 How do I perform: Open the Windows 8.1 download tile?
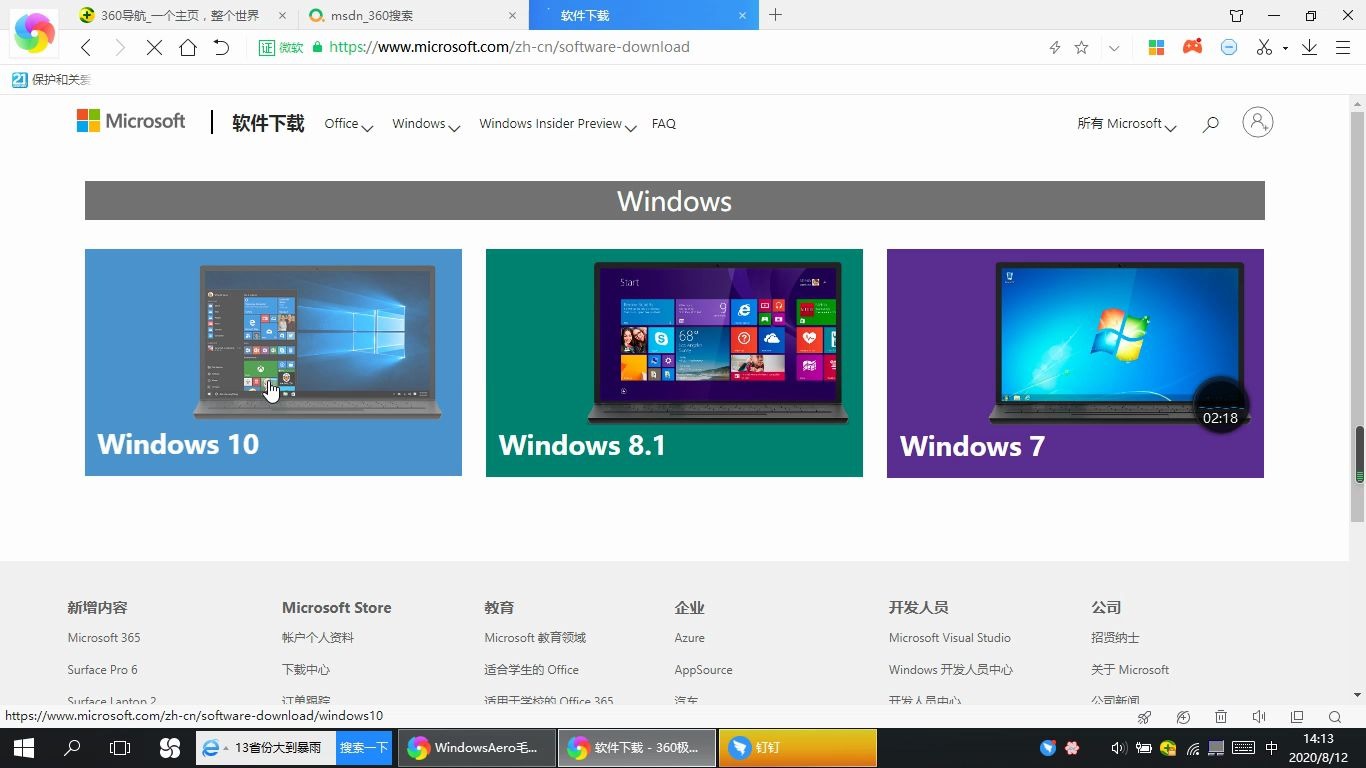coord(674,362)
